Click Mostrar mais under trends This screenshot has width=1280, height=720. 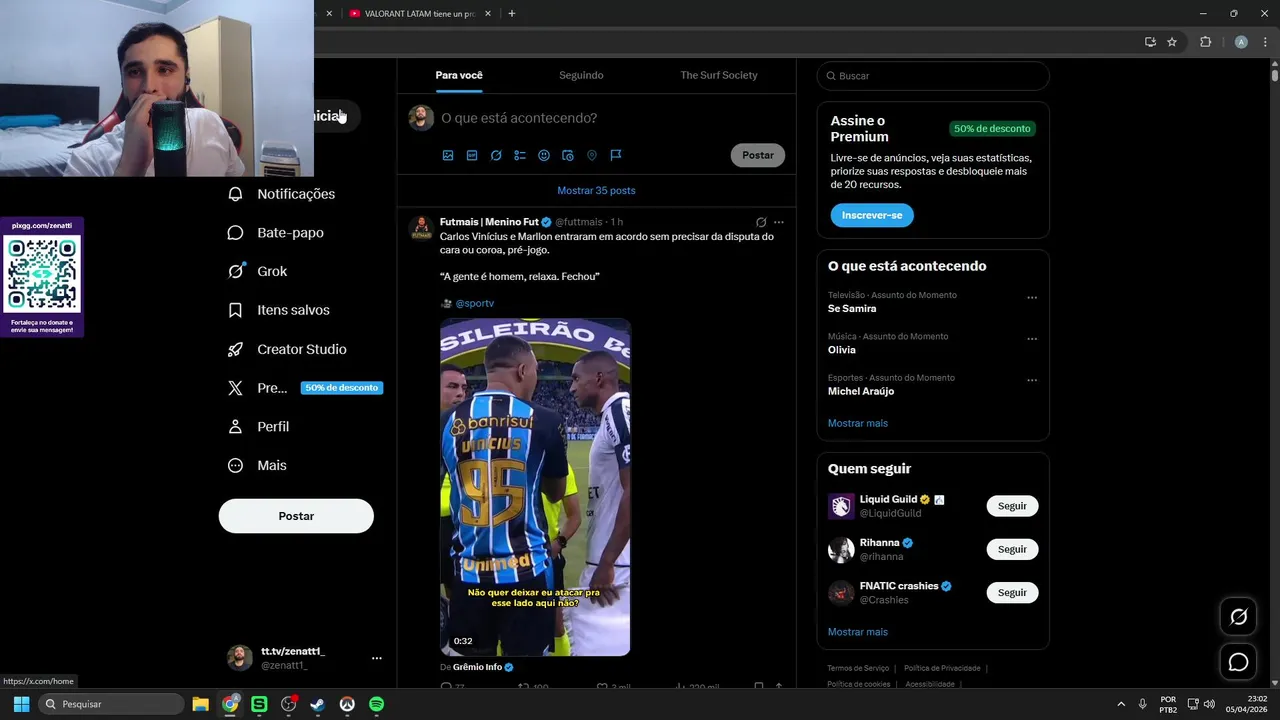point(858,423)
